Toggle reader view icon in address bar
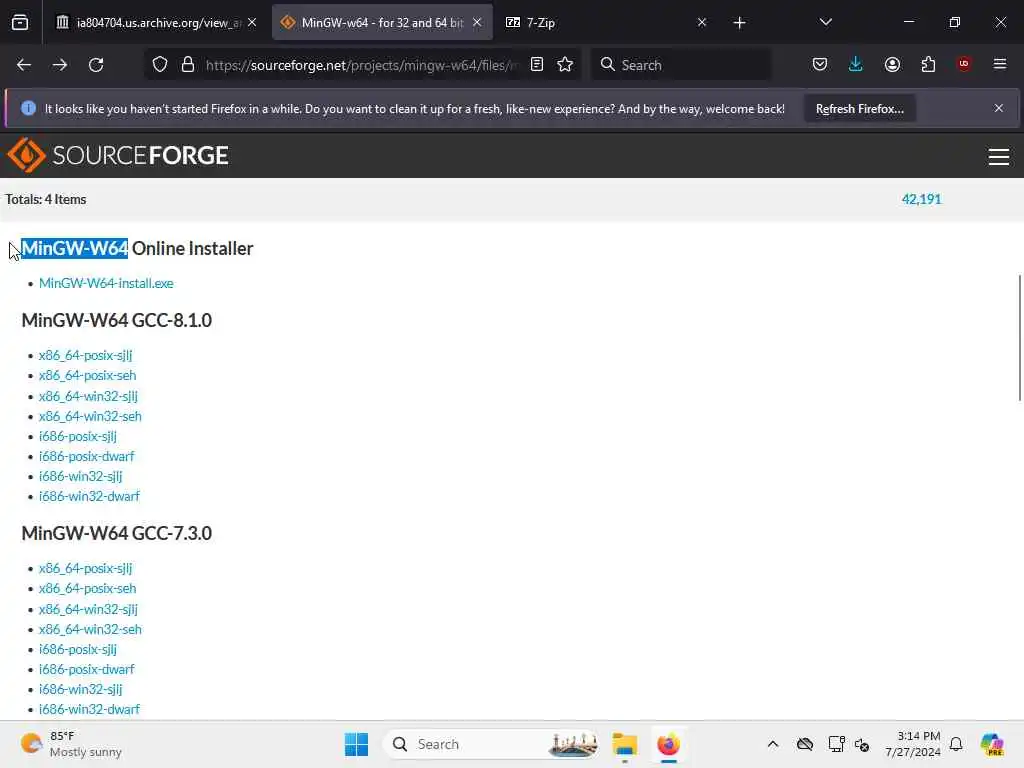1024x768 pixels. (537, 64)
